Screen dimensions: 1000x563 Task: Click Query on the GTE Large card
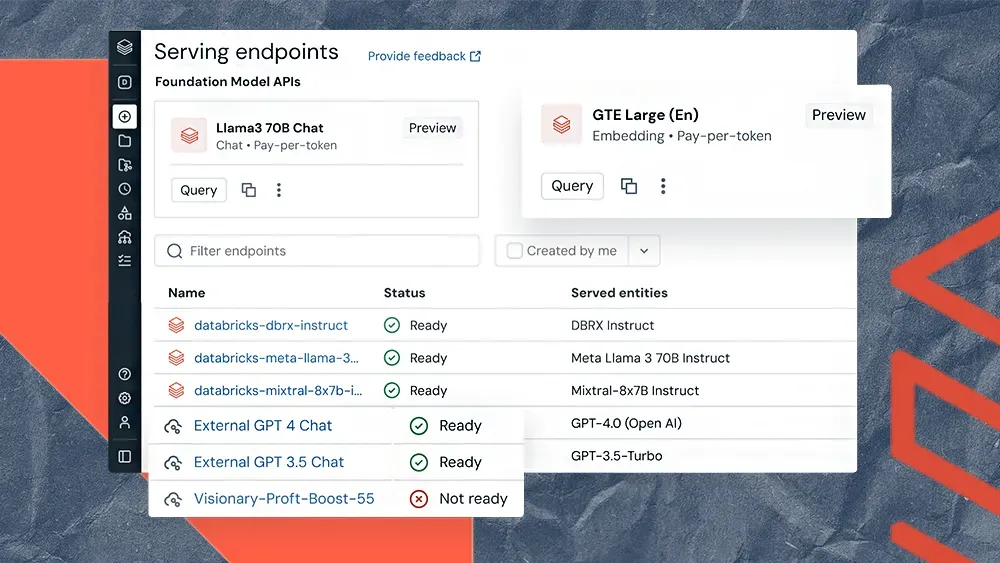[572, 186]
